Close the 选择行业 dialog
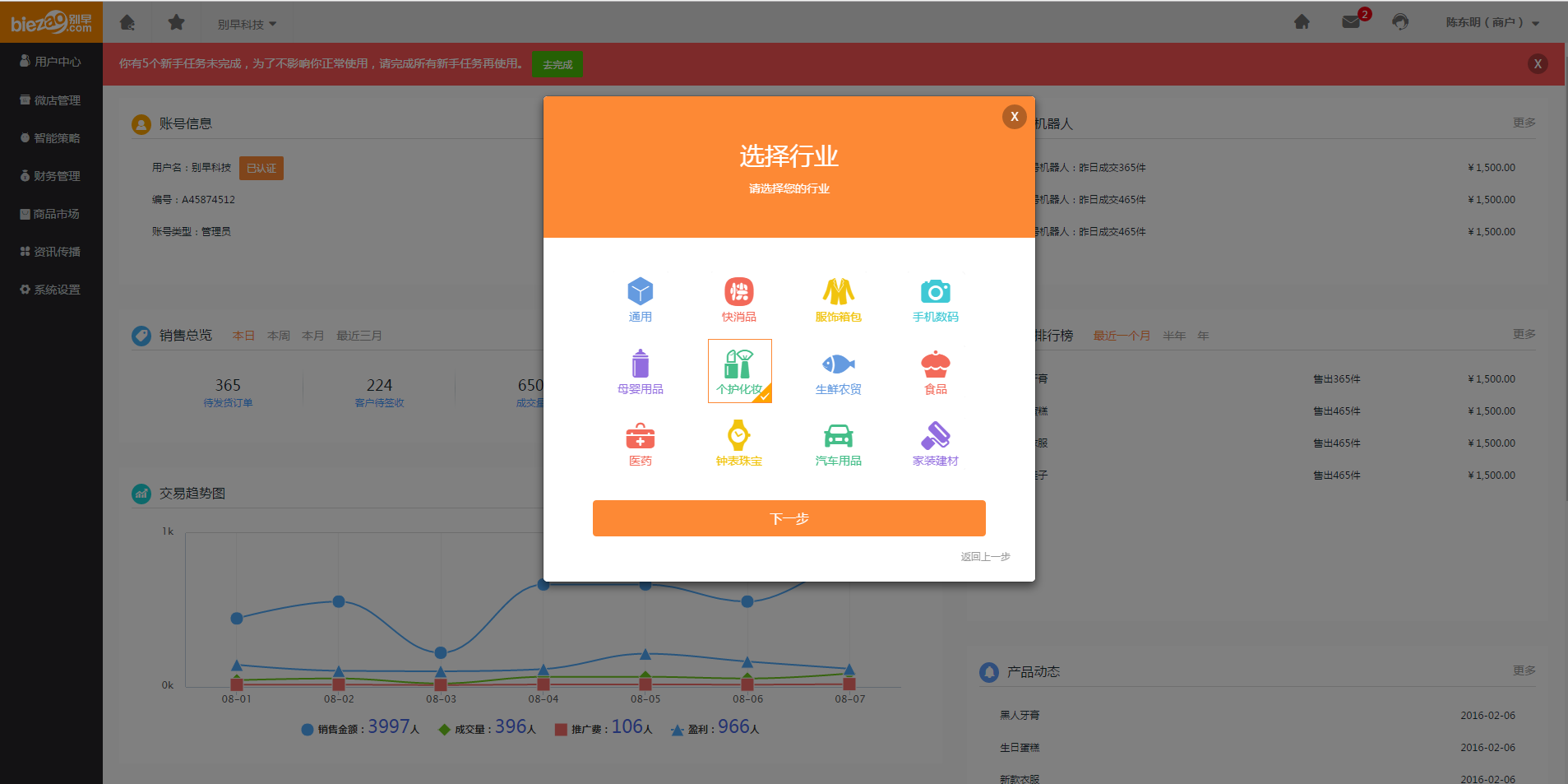 pyautogui.click(x=1014, y=117)
